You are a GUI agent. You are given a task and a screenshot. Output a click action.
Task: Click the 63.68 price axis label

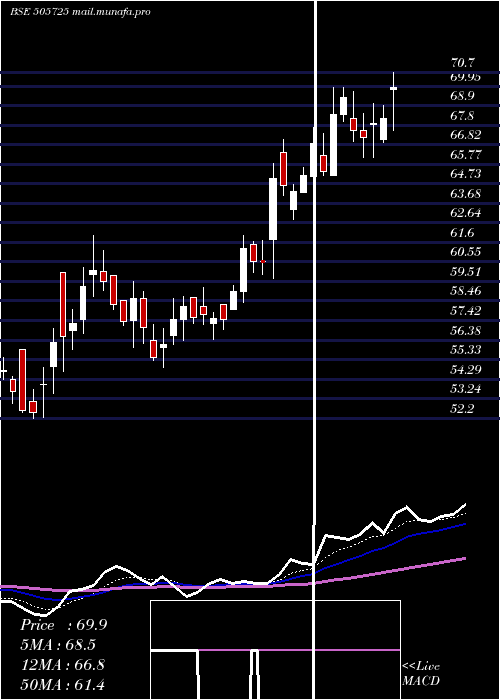click(x=466, y=193)
